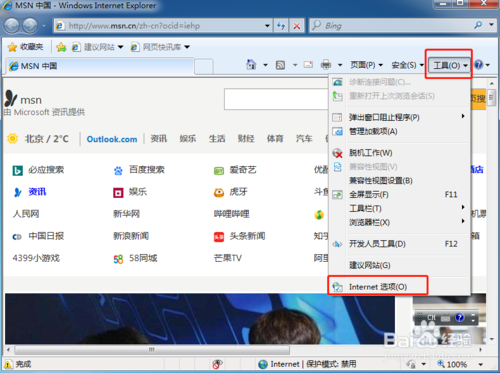Open the Help menu dropdown arrow
500x373 pixels.
488,65
